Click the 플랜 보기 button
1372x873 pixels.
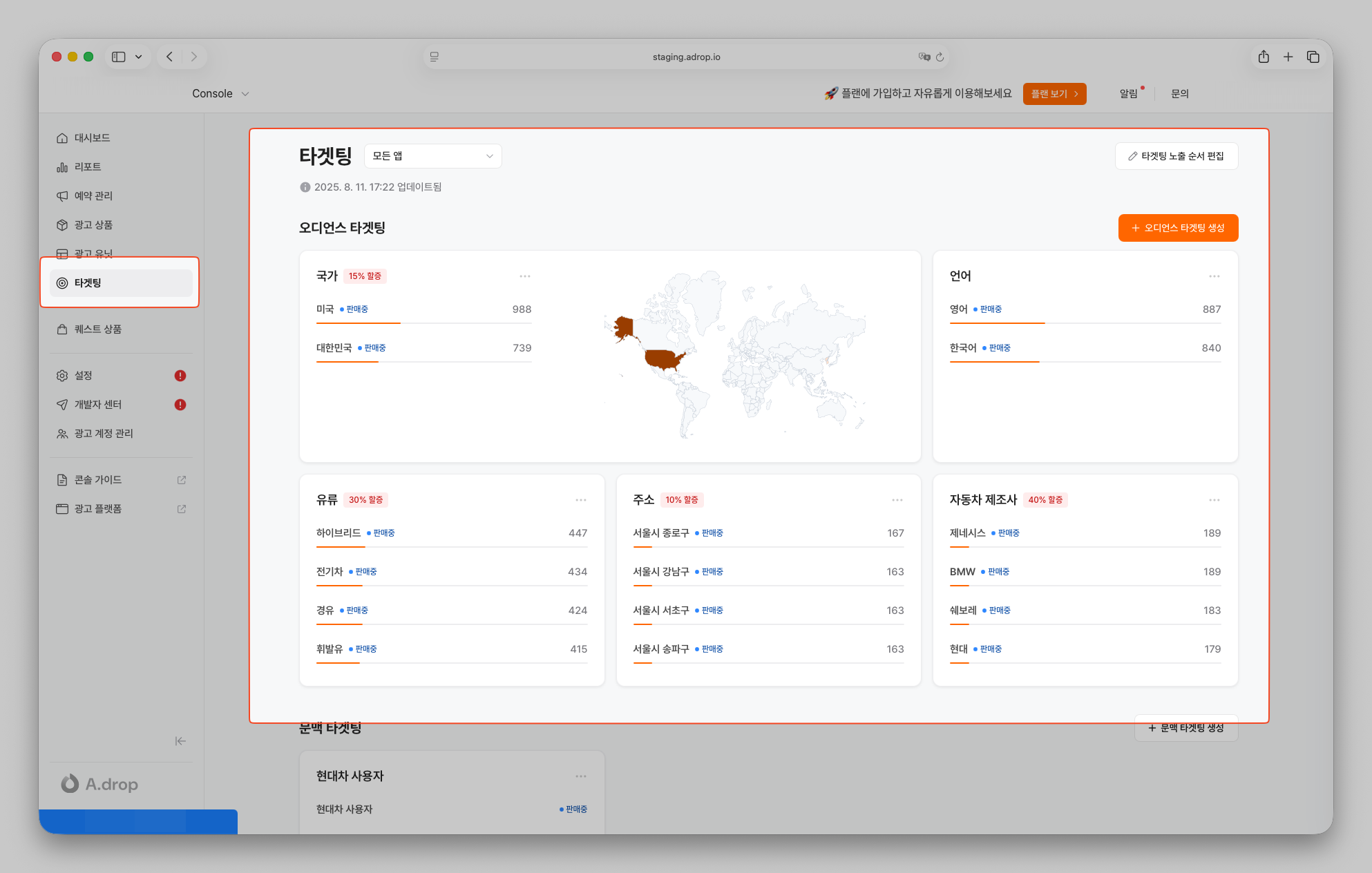(x=1054, y=94)
